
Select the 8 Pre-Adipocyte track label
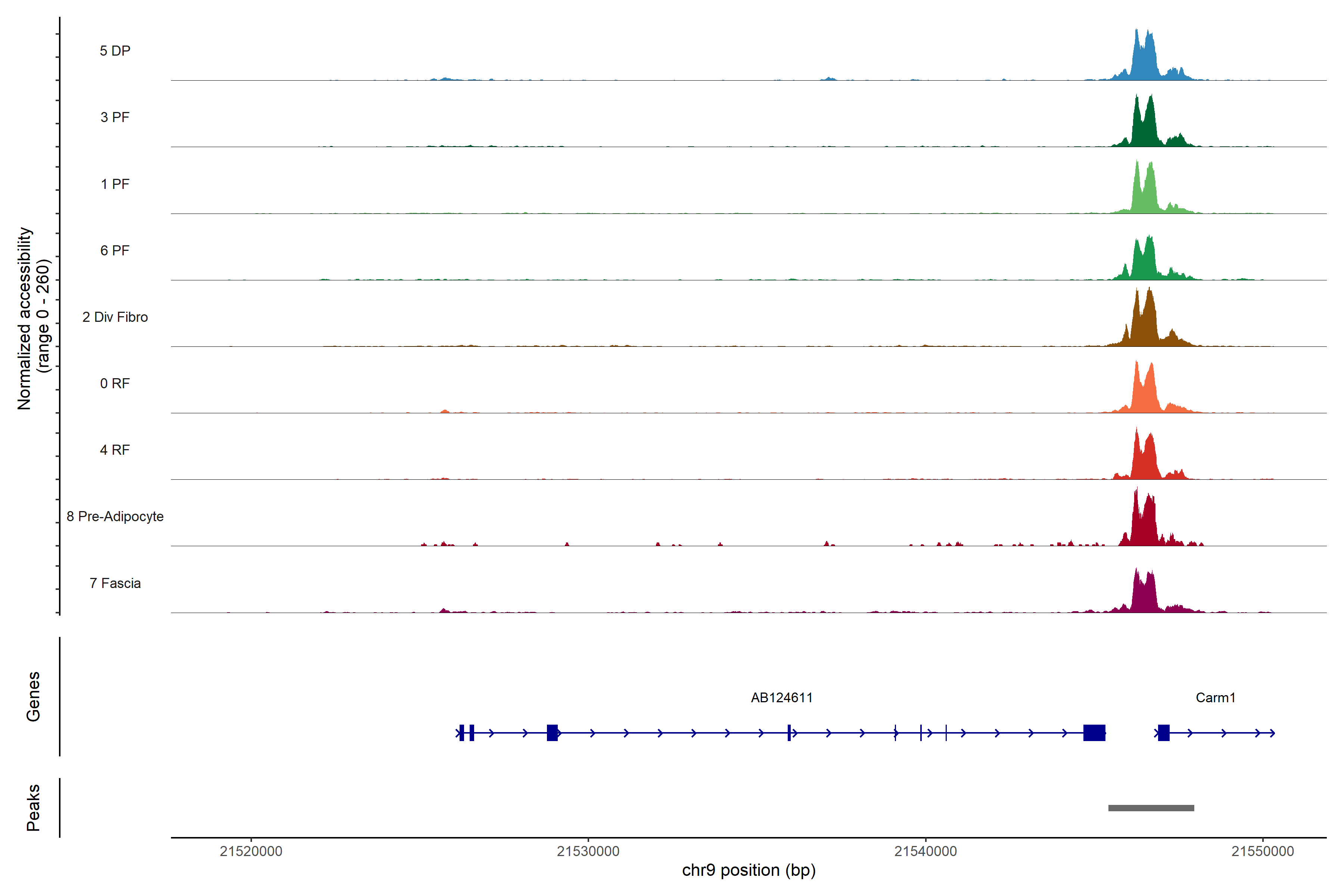pyautogui.click(x=115, y=517)
